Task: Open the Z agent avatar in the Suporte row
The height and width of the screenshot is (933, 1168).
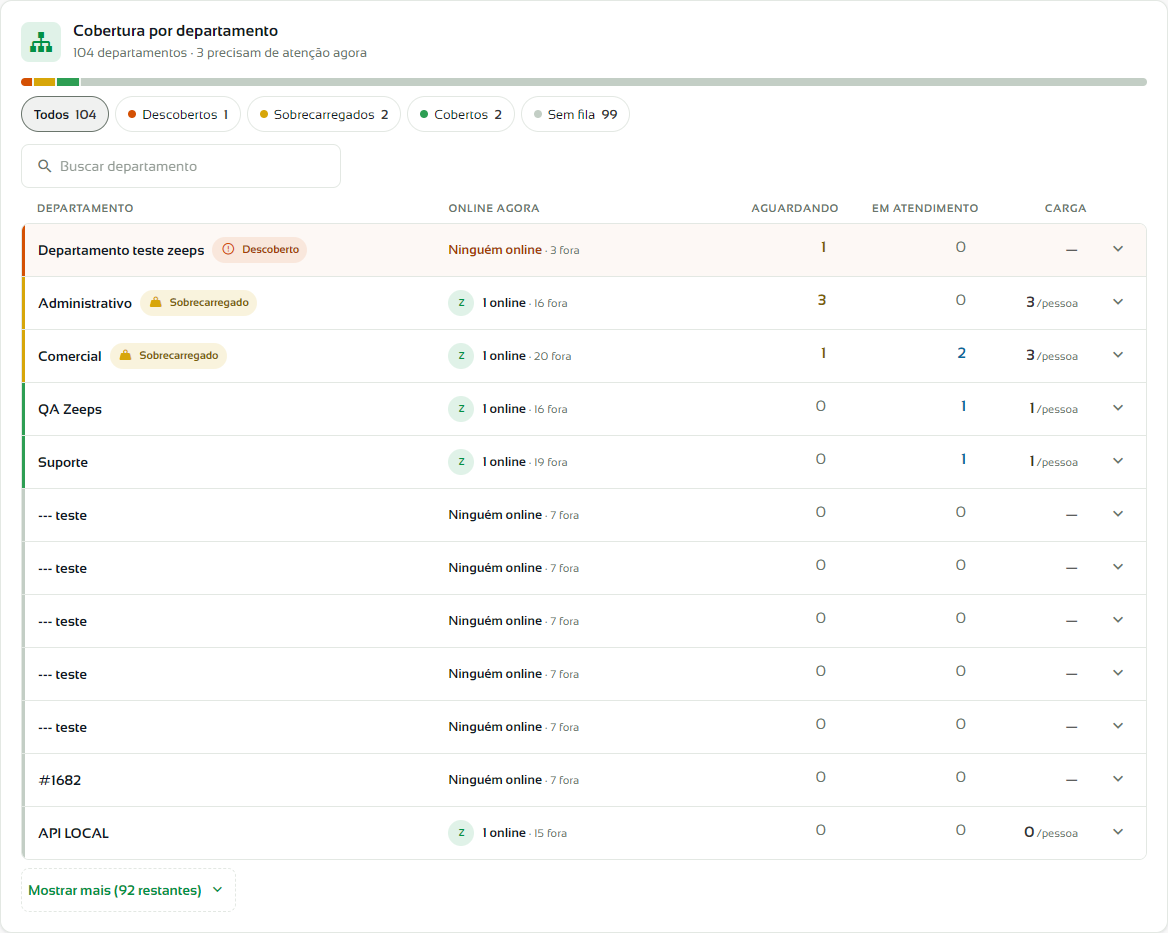Action: tap(461, 462)
